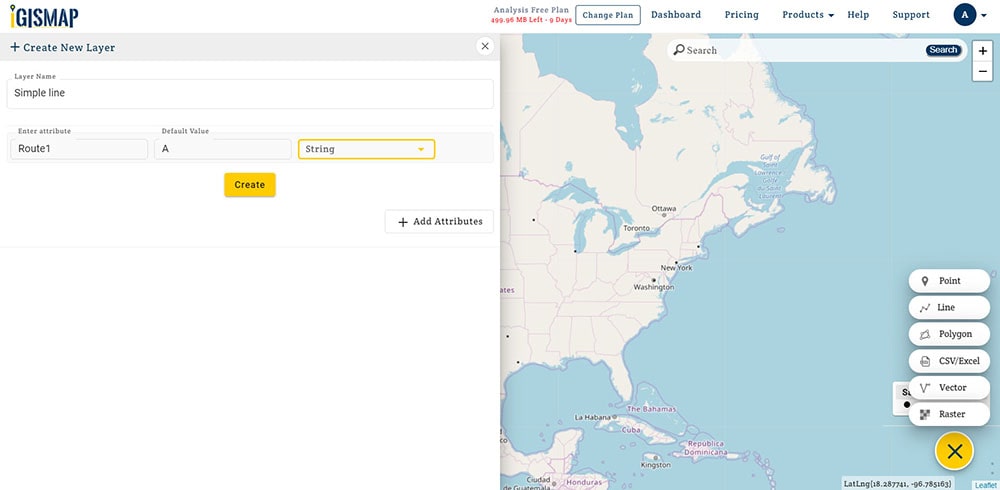
Task: Click the IGISMAP logo
Action: pyautogui.click(x=44, y=16)
